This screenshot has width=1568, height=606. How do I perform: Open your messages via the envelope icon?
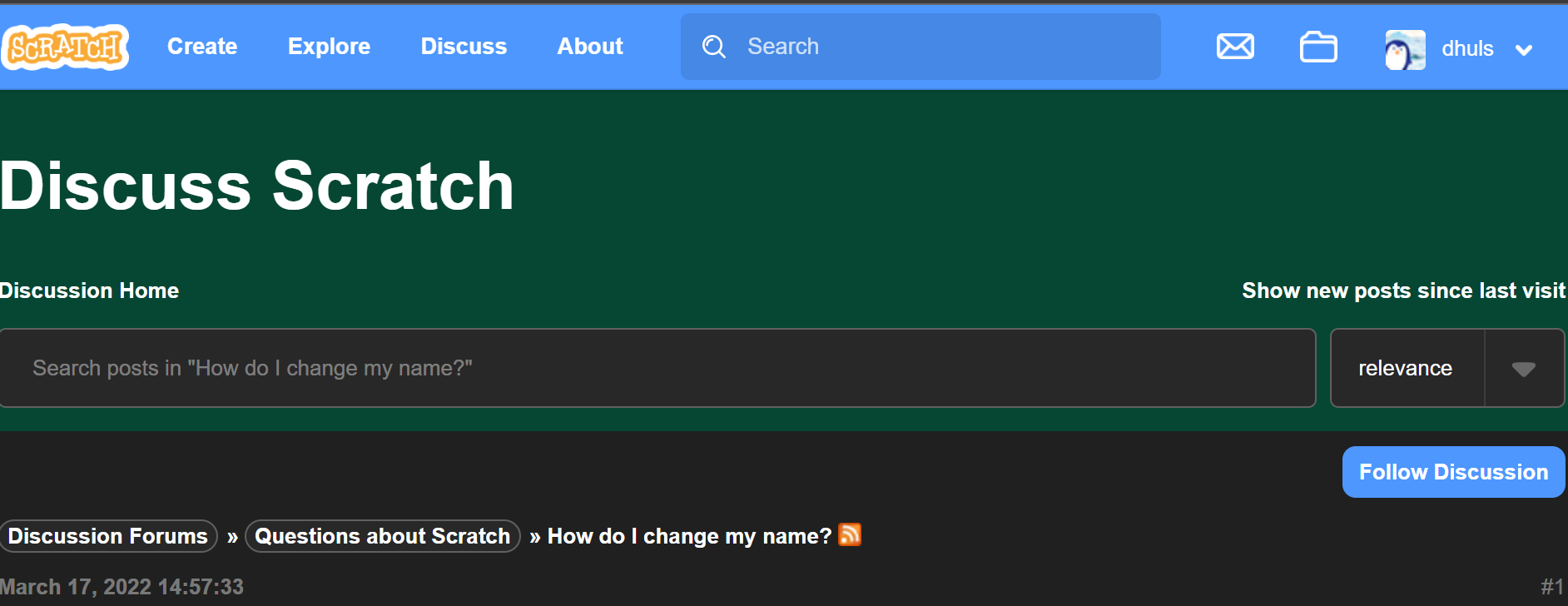pos(1235,47)
